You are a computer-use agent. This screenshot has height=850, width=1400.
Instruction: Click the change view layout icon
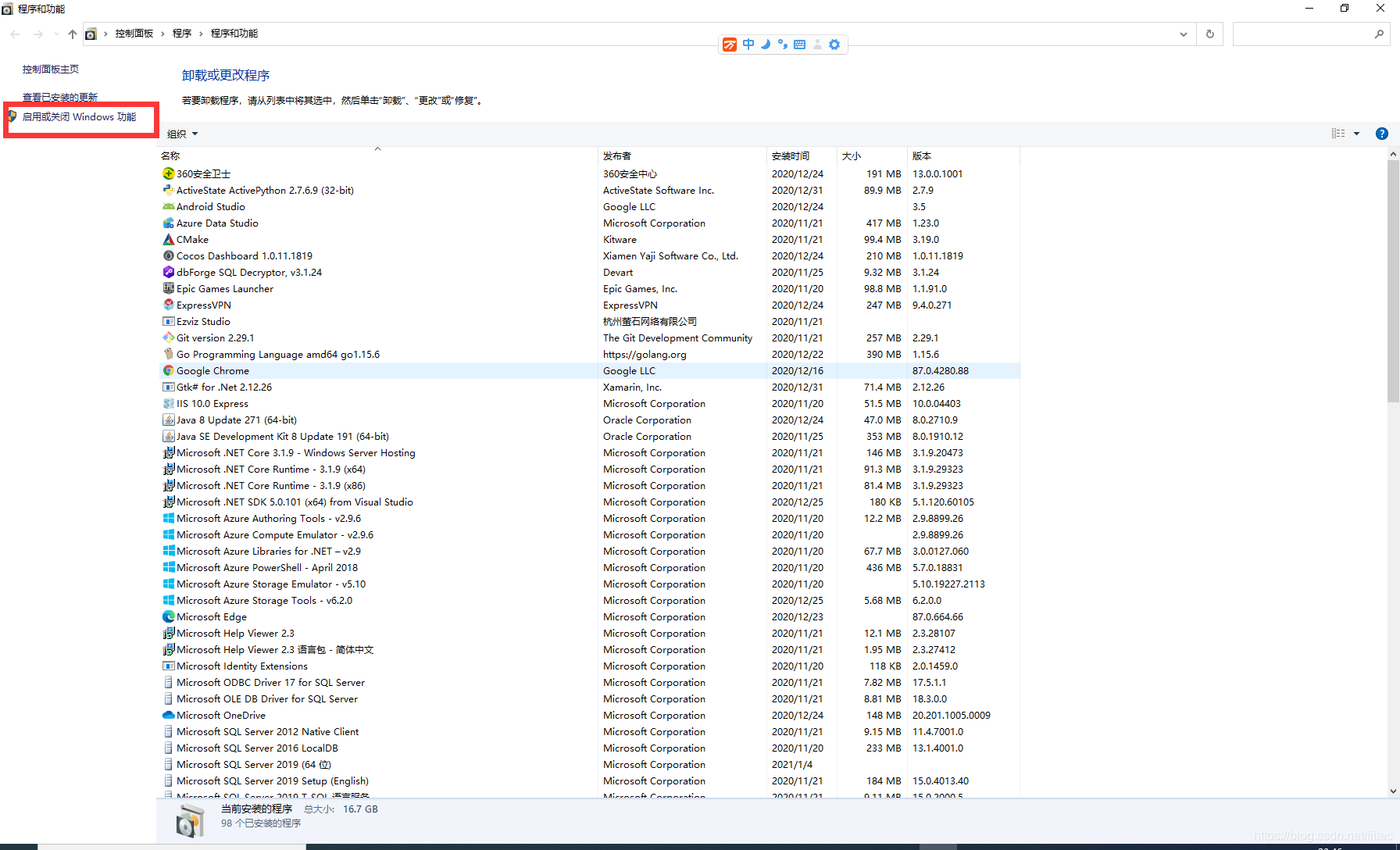[1338, 134]
